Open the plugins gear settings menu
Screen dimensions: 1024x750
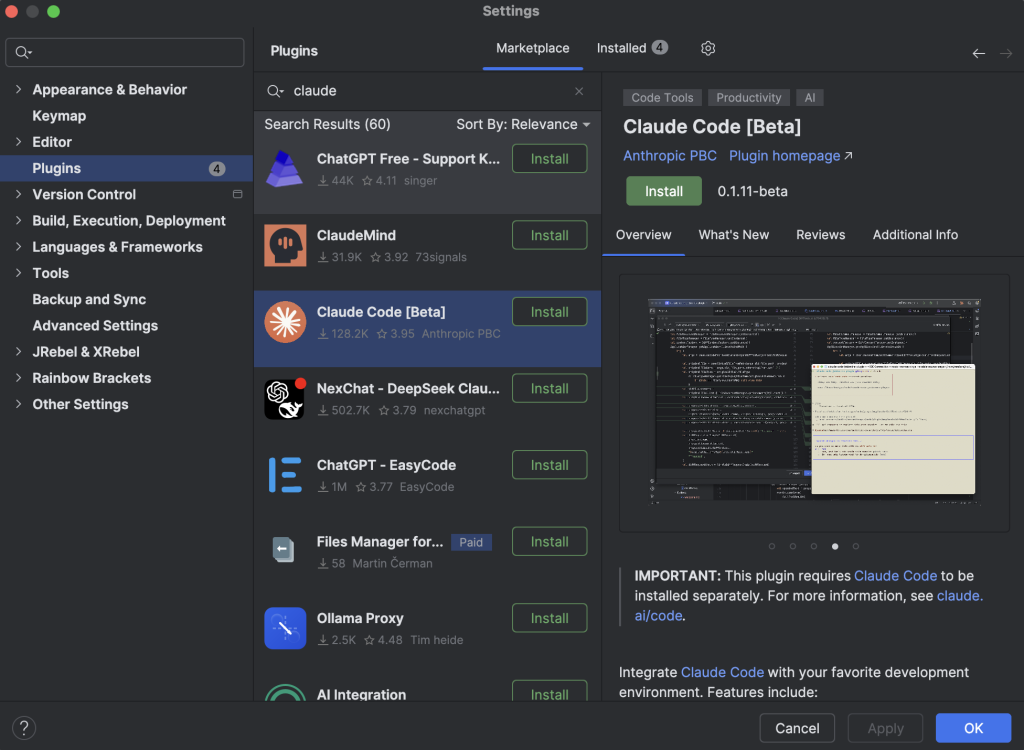click(x=708, y=48)
